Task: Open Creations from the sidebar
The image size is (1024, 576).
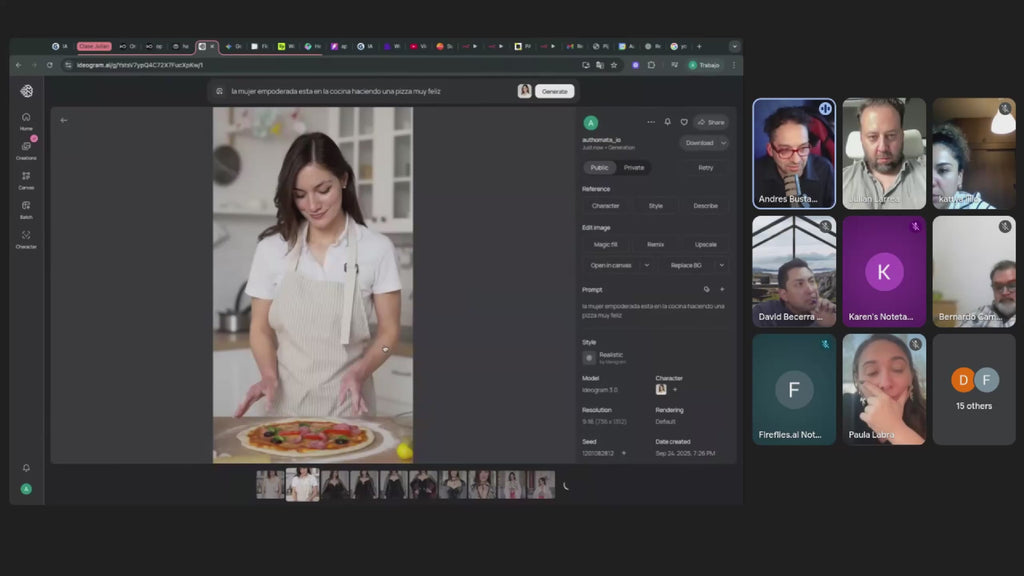Action: point(26,149)
